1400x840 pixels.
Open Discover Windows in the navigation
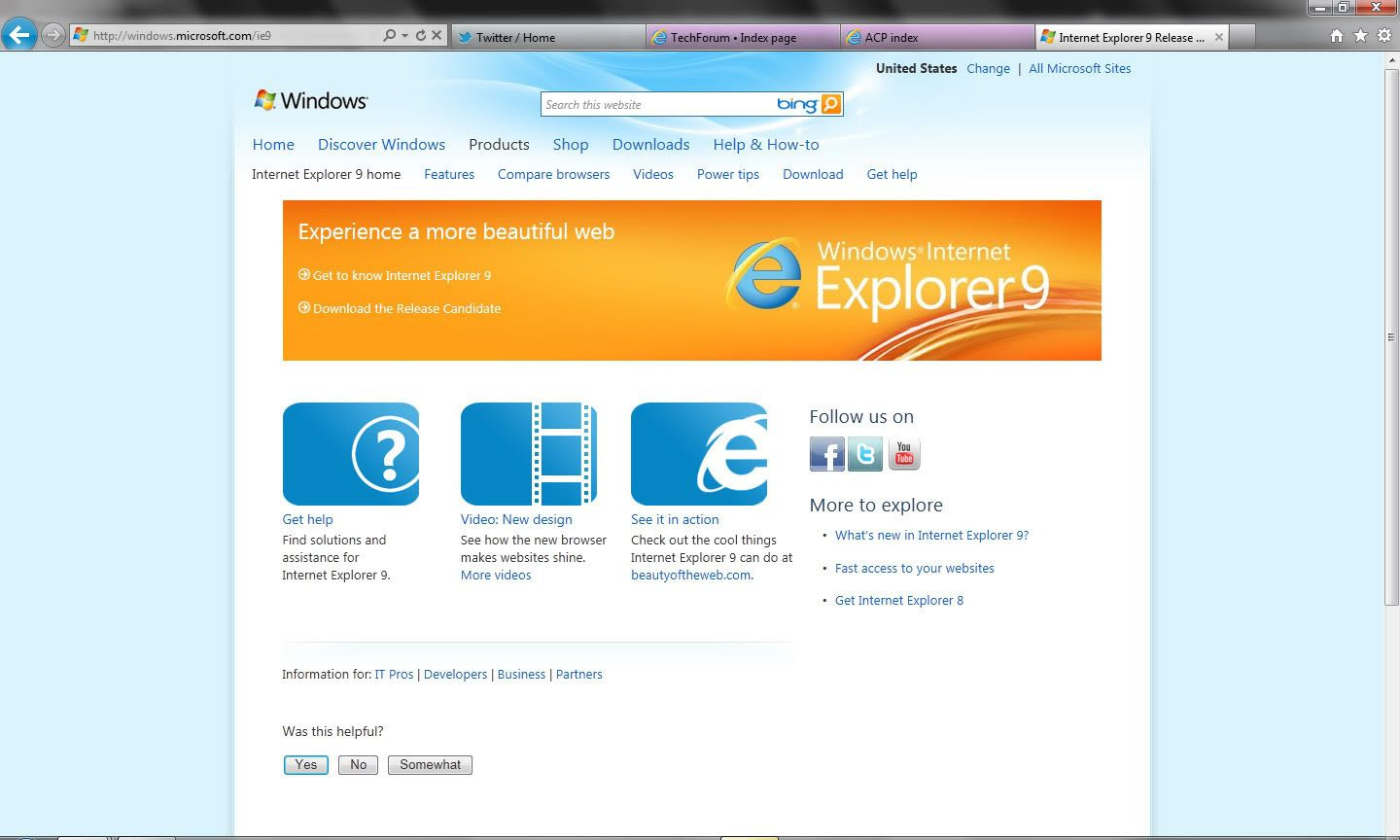(x=381, y=144)
